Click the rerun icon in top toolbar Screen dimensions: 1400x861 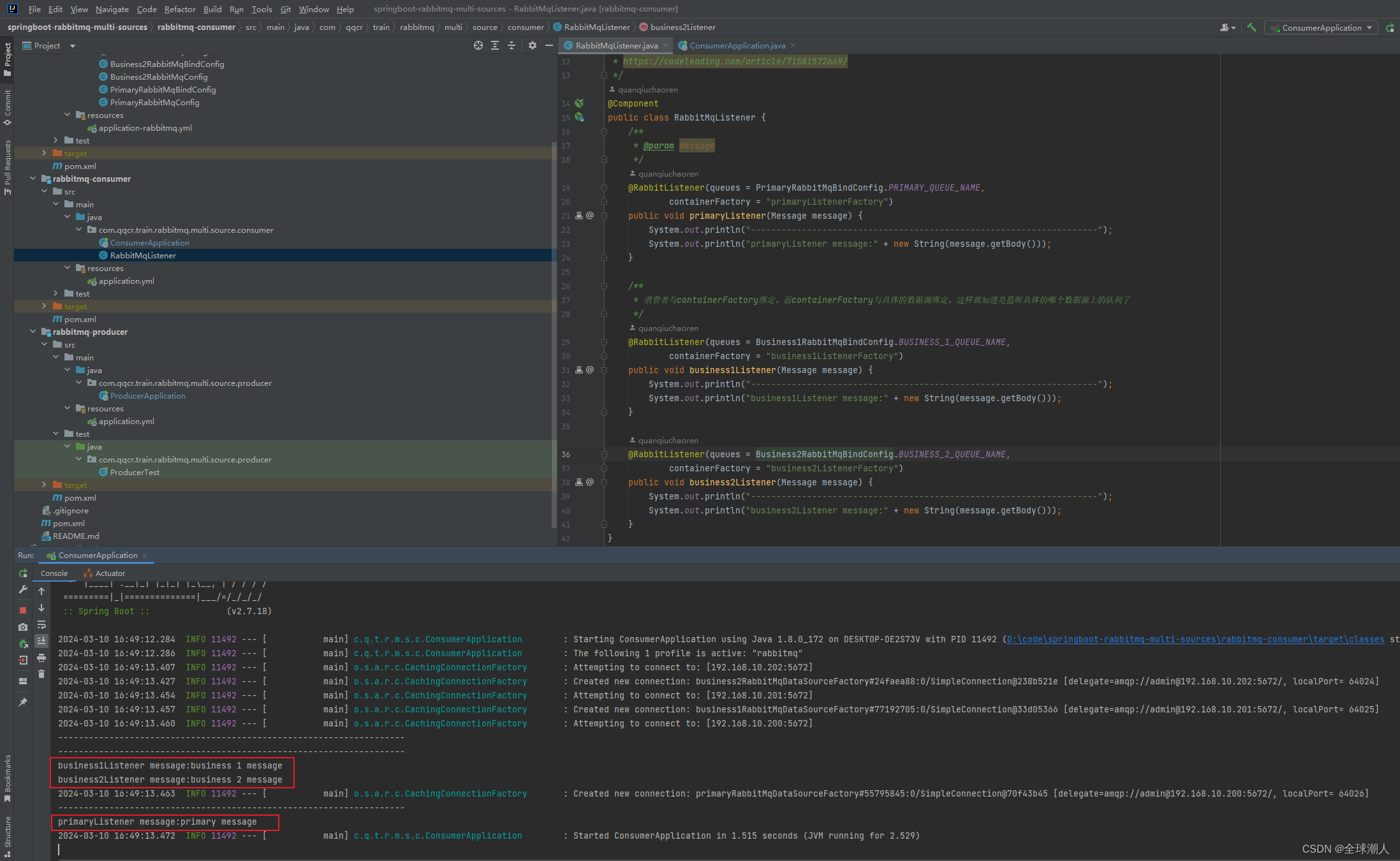click(x=1390, y=27)
